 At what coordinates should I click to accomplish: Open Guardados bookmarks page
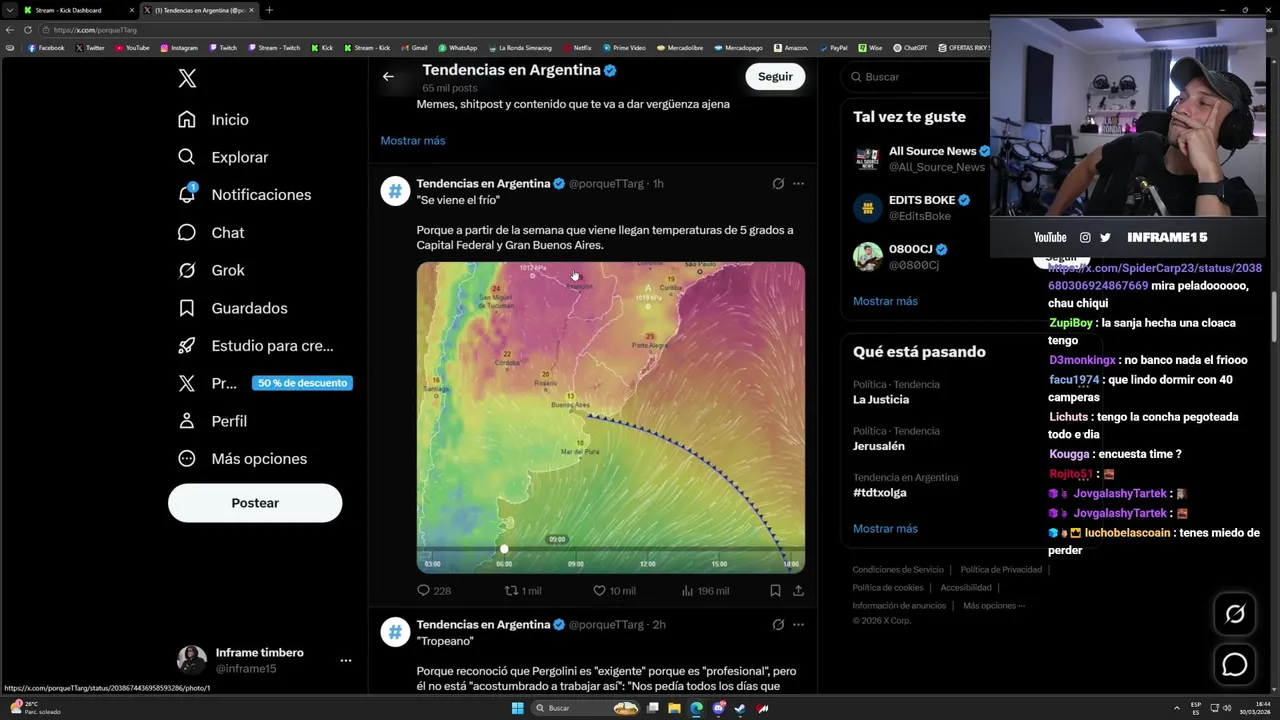point(232,308)
